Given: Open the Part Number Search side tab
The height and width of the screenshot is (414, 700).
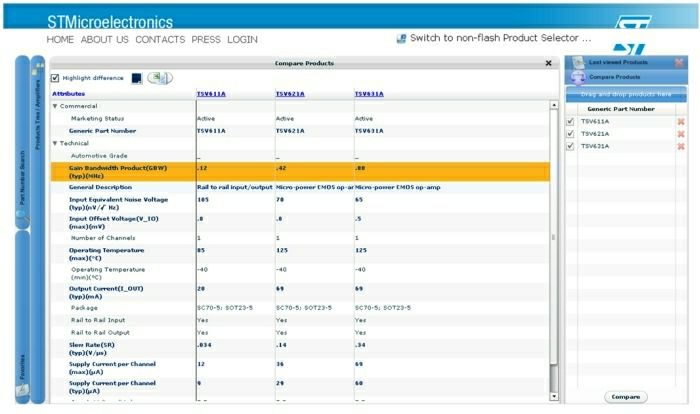Looking at the screenshot, I should pos(22,142).
